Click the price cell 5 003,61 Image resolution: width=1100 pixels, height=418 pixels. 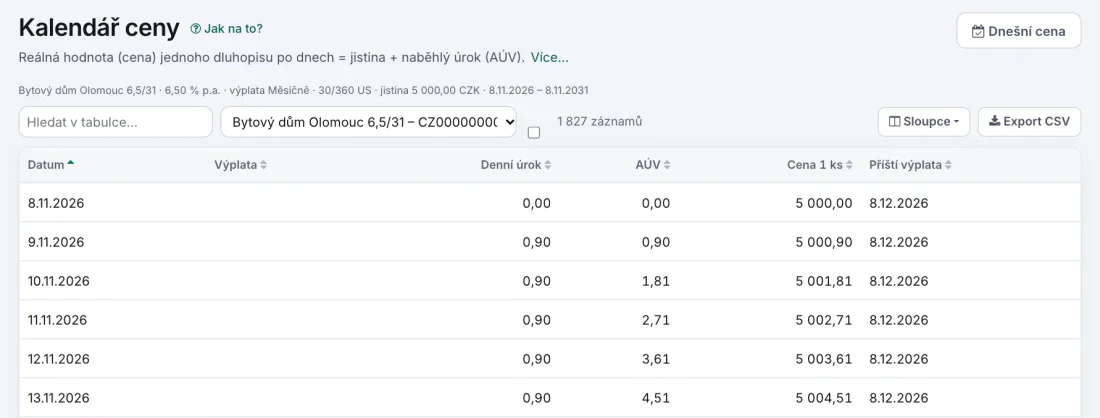[x=824, y=359]
